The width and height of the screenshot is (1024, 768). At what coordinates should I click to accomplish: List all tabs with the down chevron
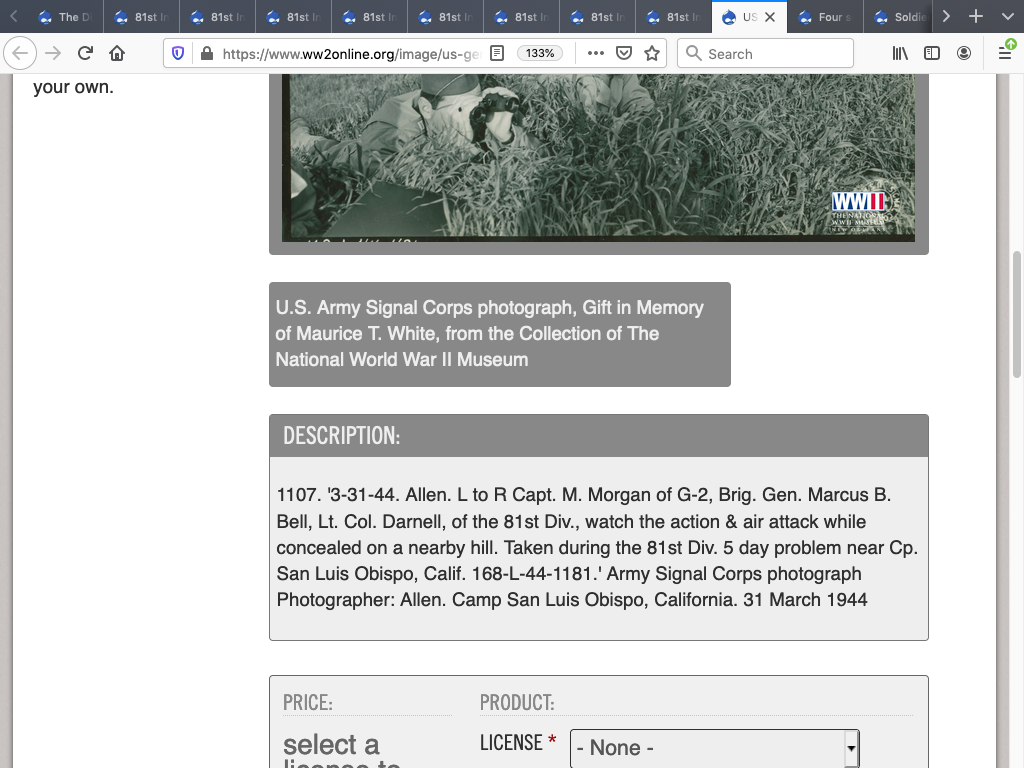(x=1007, y=17)
